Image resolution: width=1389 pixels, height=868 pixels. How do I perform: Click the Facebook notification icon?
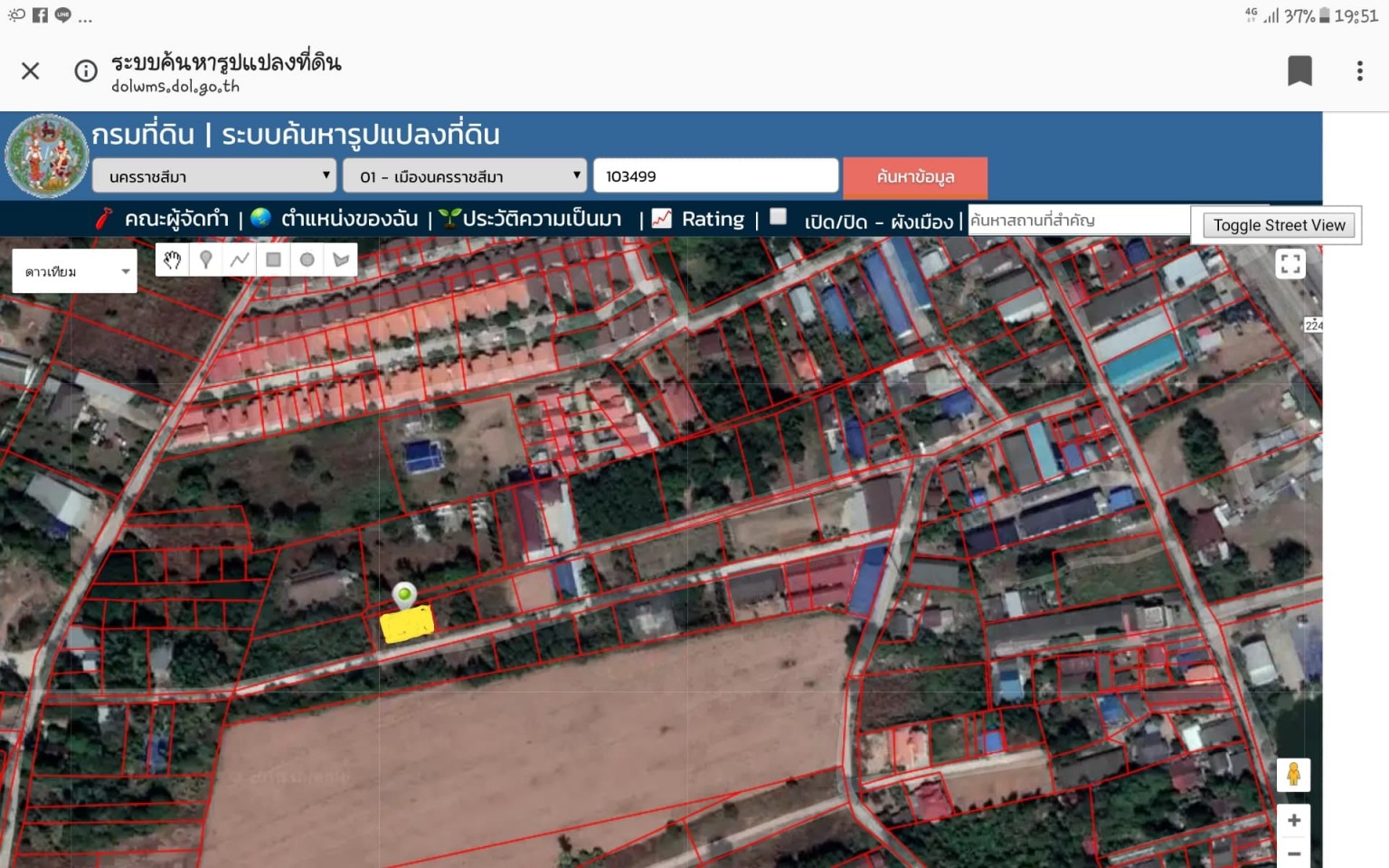(x=40, y=14)
